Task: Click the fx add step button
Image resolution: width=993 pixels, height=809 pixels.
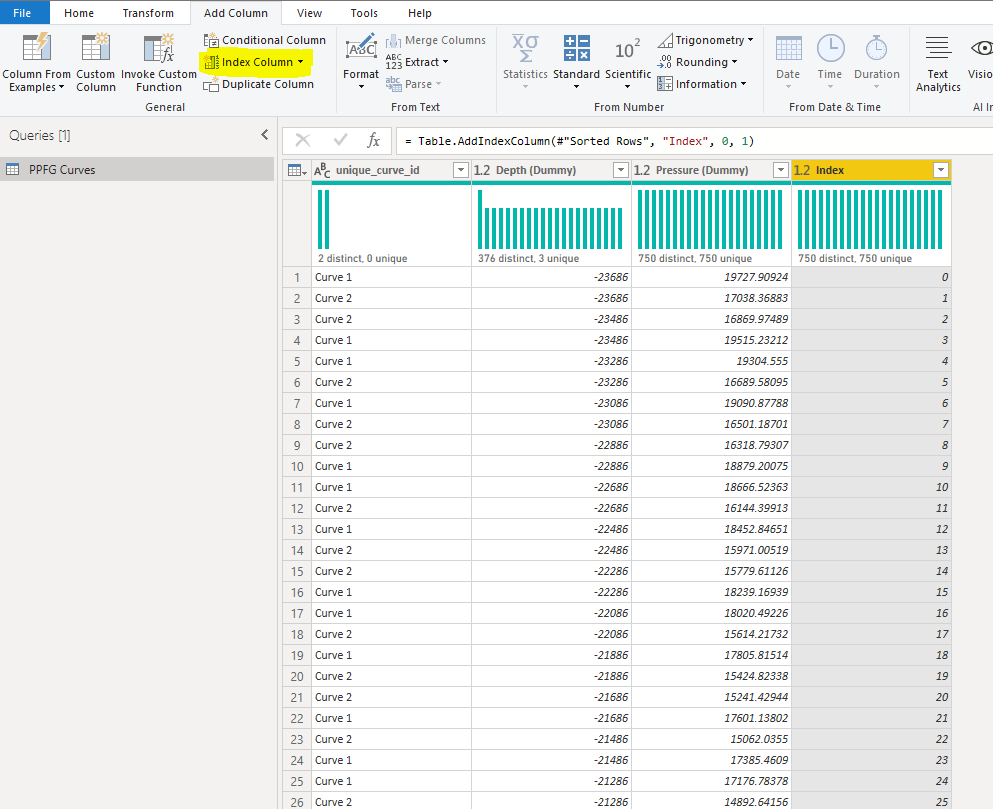Action: 374,140
